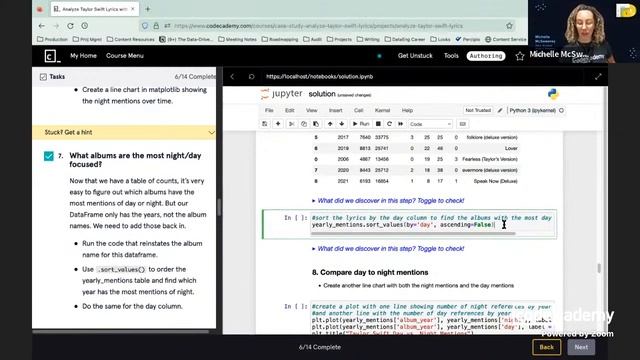Click Get Unstuck

point(415,56)
